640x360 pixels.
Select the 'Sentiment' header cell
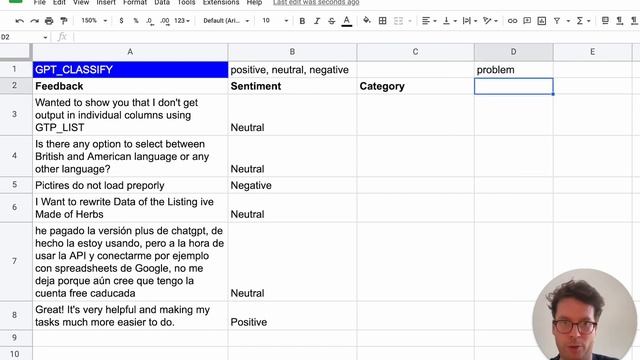[x=292, y=86]
